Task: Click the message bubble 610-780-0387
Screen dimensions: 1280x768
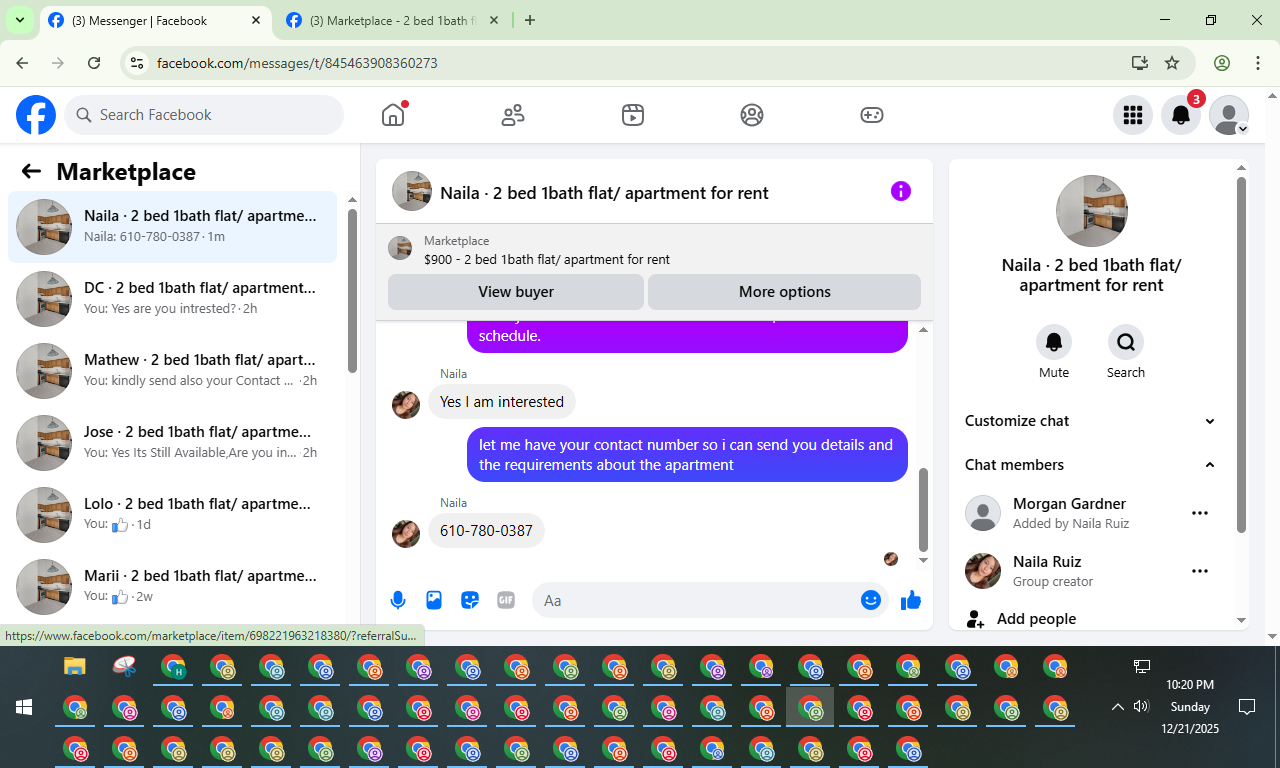Action: [x=487, y=531]
